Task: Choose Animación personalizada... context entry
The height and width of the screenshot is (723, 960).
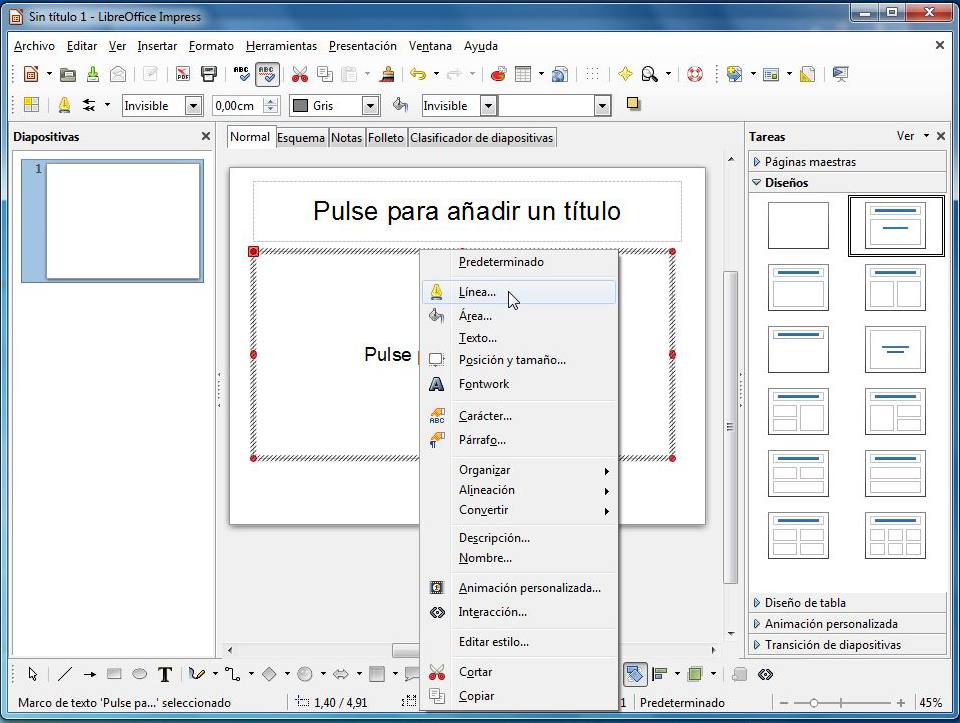Action: point(519,588)
